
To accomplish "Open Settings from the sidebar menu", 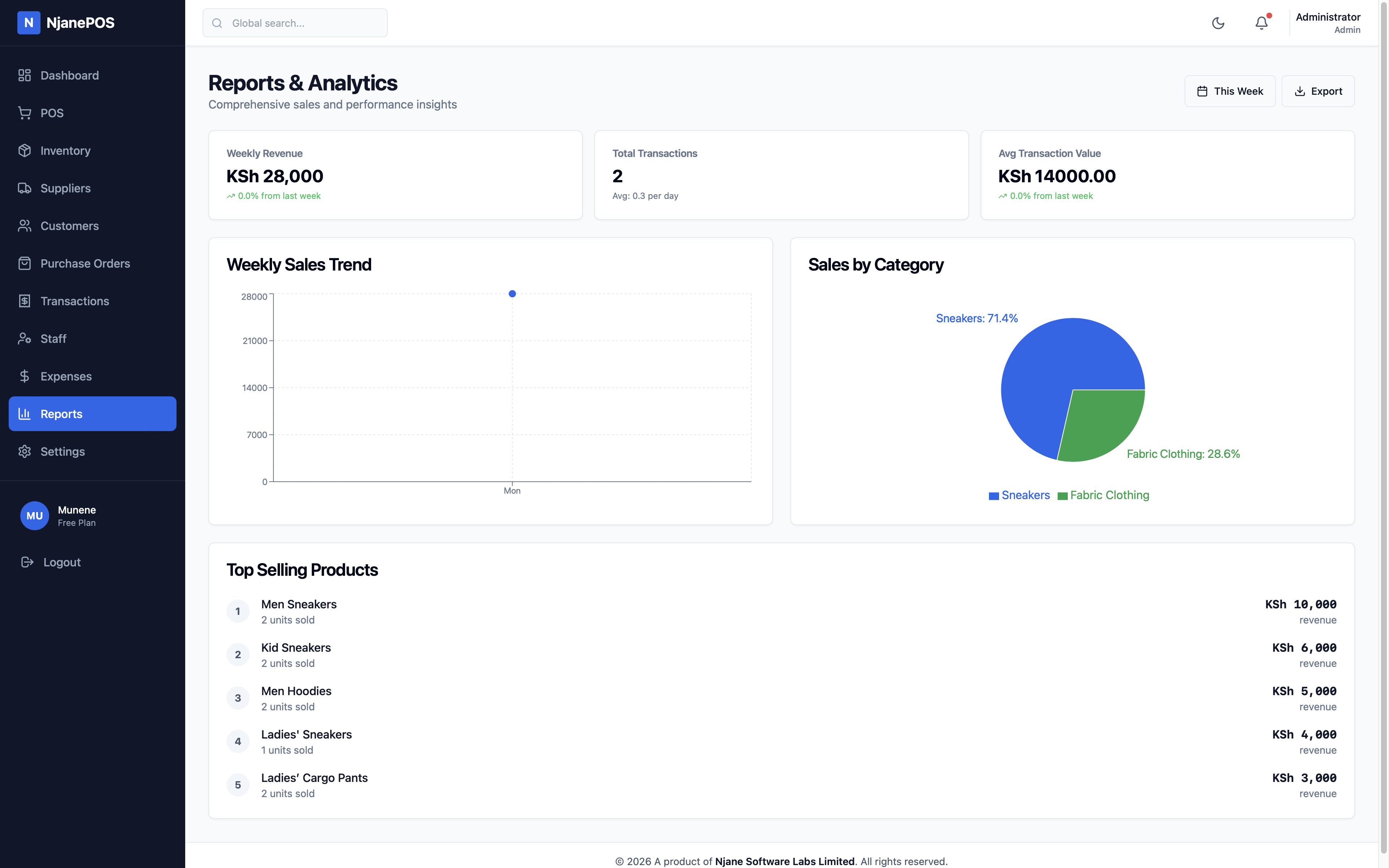I will pyautogui.click(x=25, y=451).
